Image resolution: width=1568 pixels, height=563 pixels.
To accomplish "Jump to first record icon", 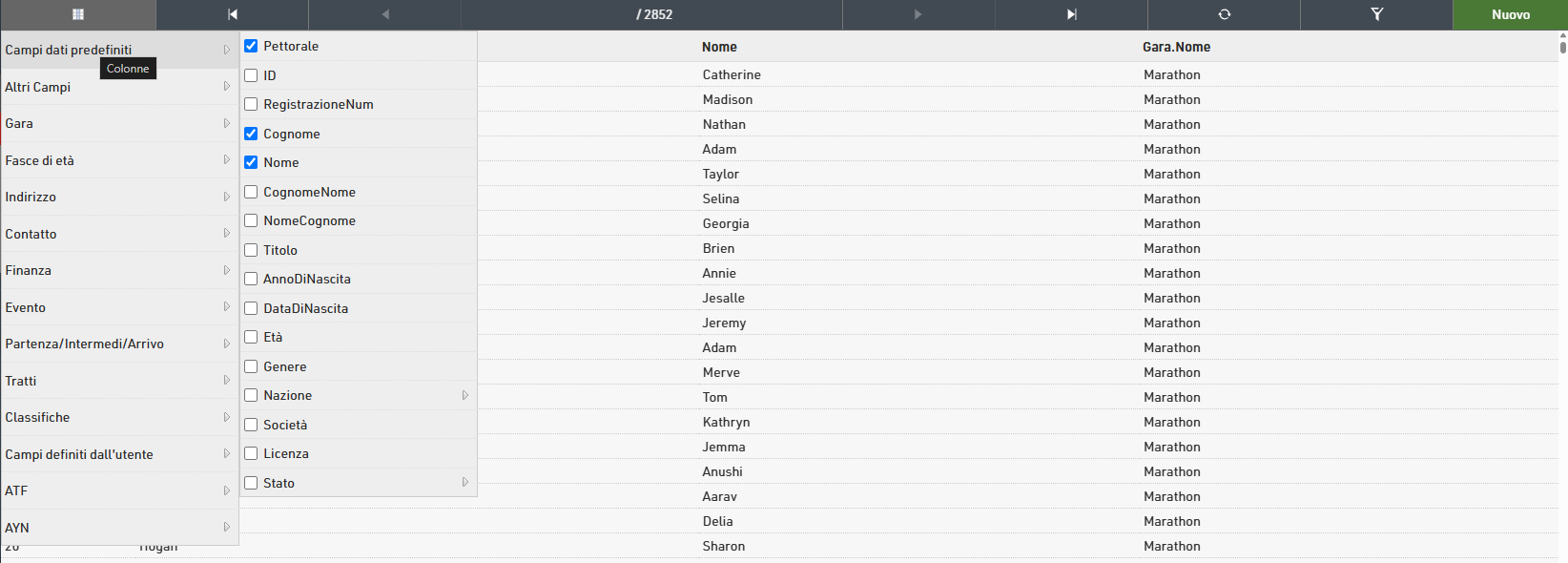I will coord(232,14).
